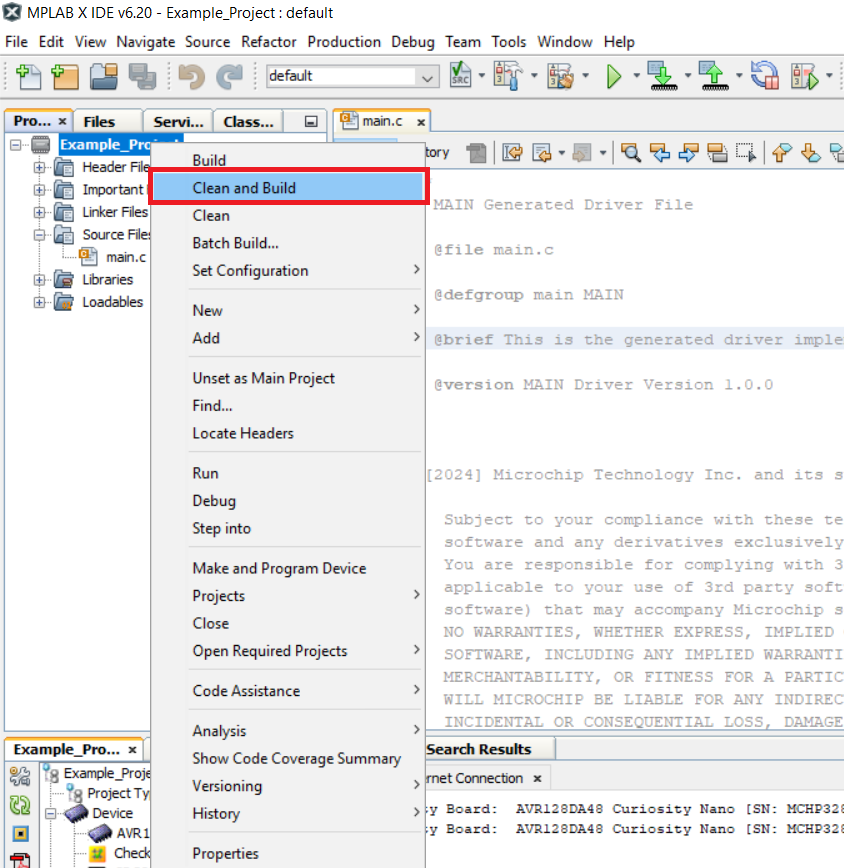Click the Previous Bookmark up-arrow icon
The width and height of the screenshot is (844, 868).
click(781, 152)
